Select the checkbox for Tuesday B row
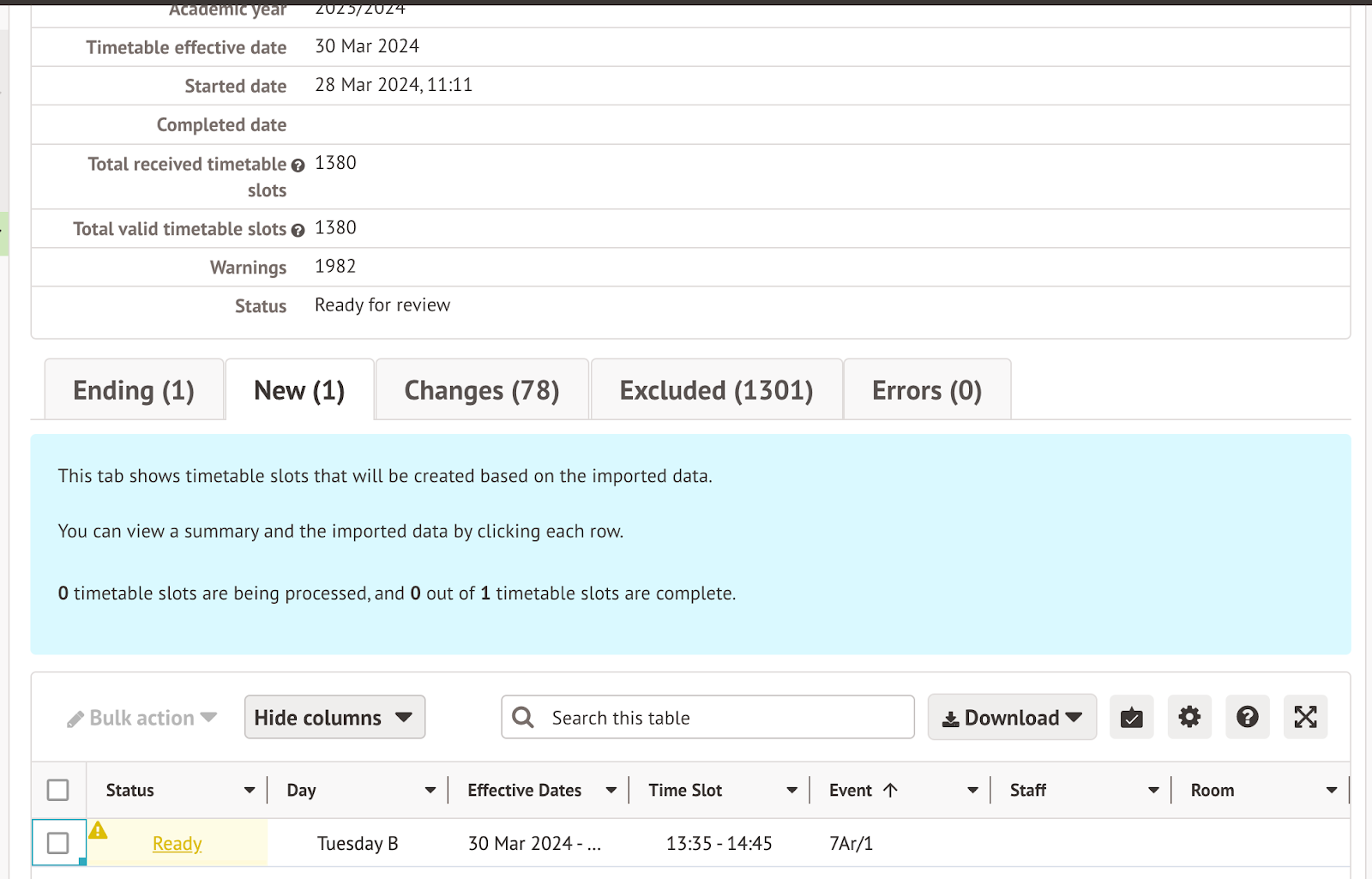Image resolution: width=1372 pixels, height=879 pixels. click(x=58, y=843)
